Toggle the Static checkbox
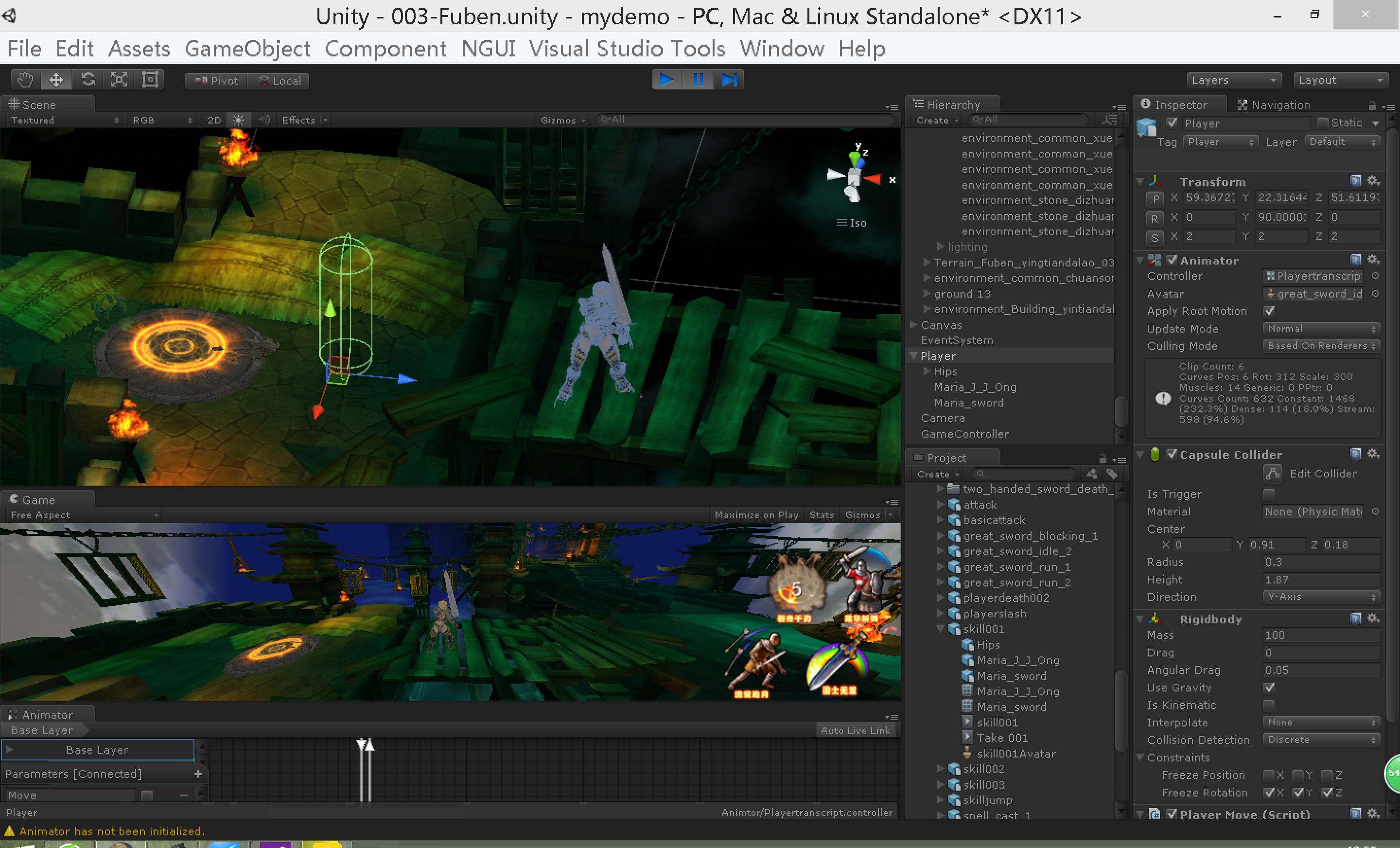 [1323, 123]
